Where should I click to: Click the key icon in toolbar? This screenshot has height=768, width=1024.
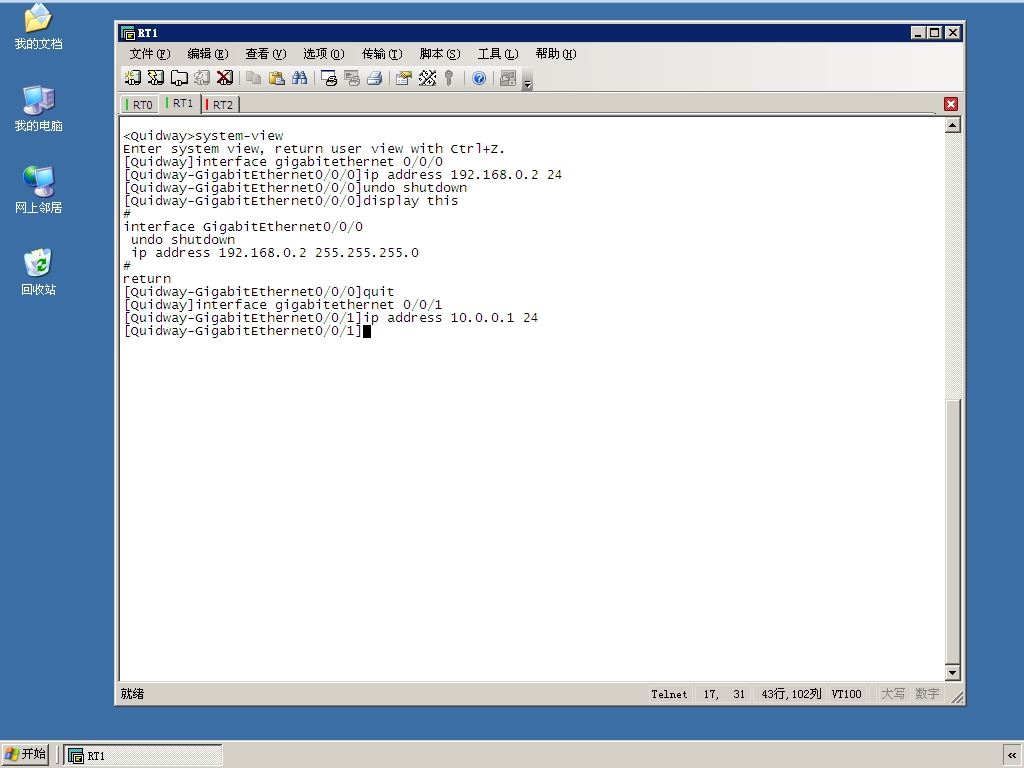pyautogui.click(x=449, y=78)
